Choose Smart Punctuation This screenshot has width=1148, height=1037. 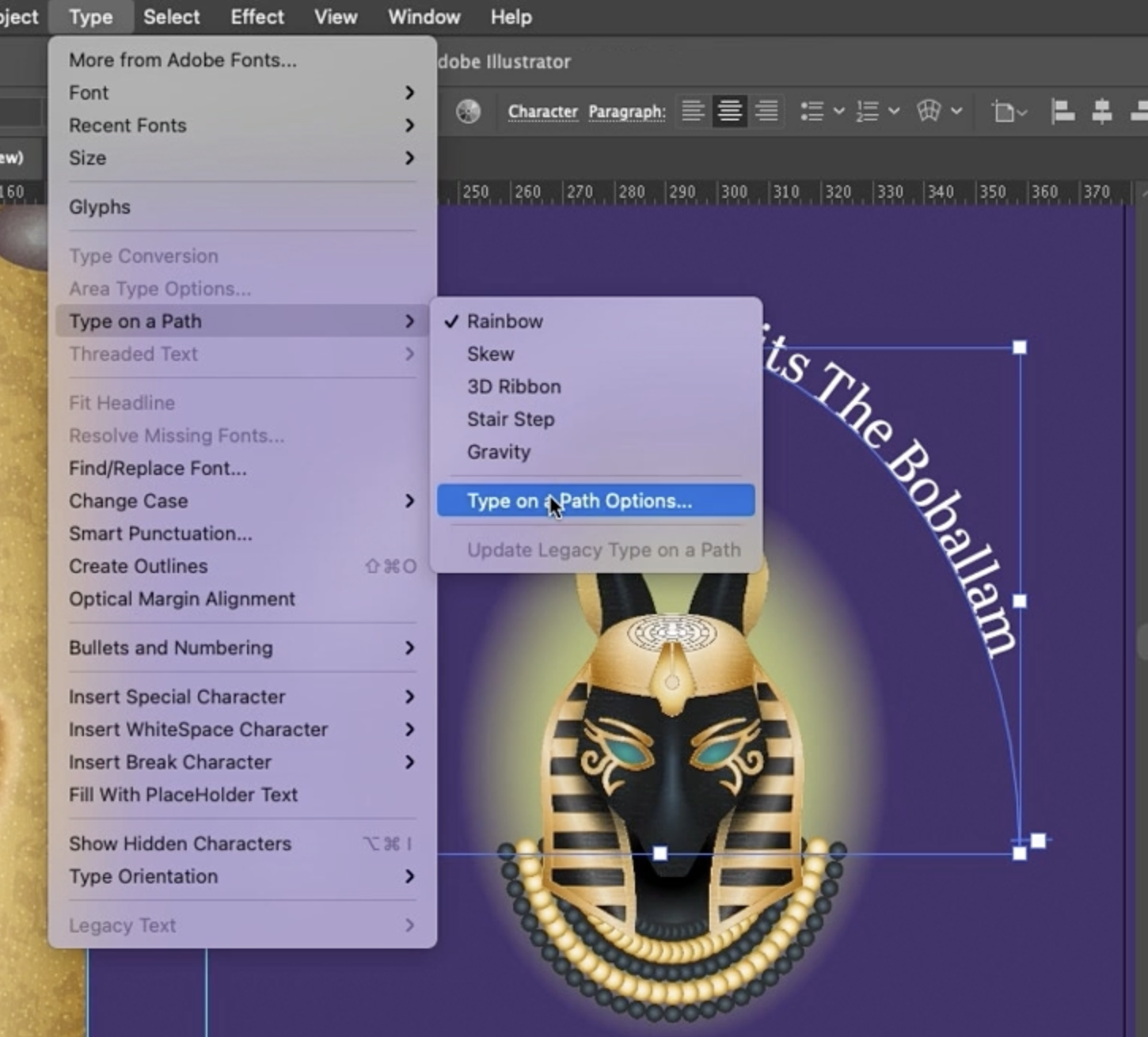(x=242, y=534)
